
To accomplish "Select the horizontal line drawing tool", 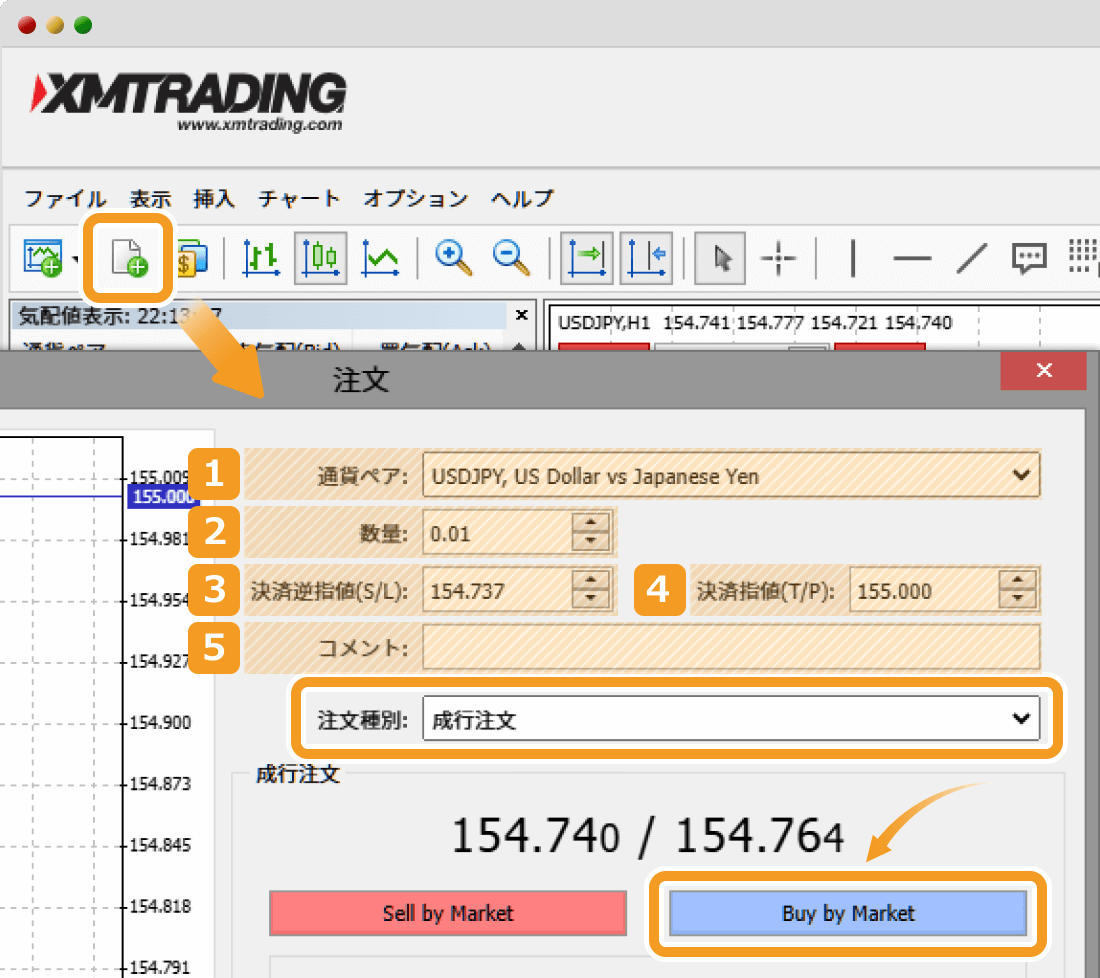I will 912,258.
